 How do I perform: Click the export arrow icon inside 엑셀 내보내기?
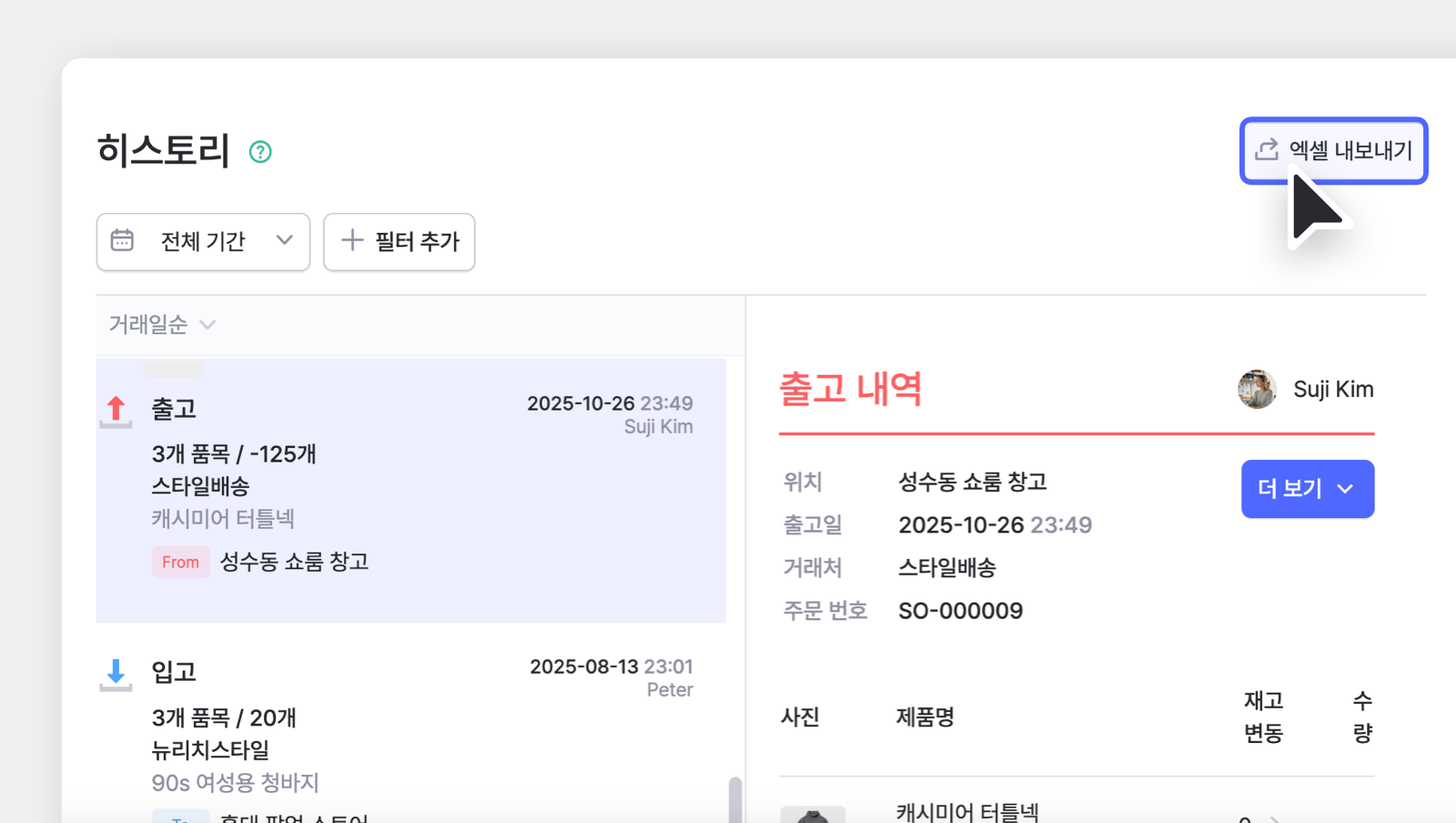(1269, 150)
